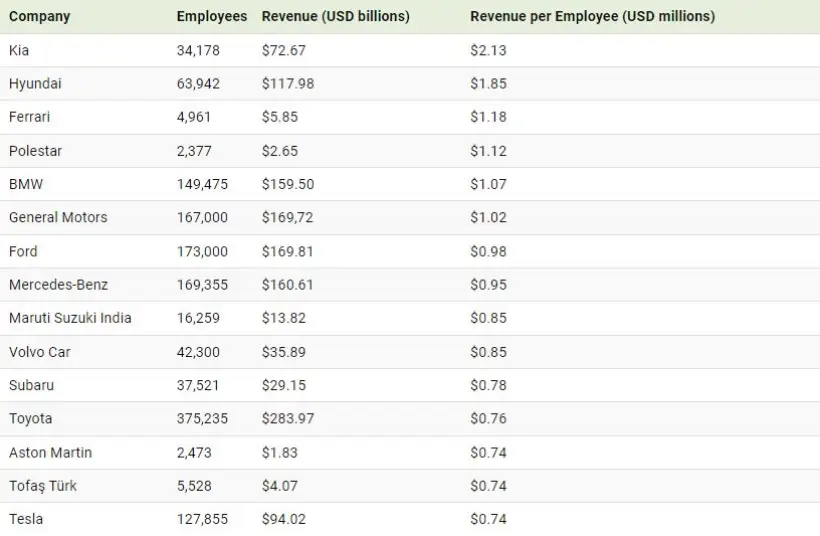
Task: Click the Ferrari revenue value $5.85
Action: coord(279,117)
